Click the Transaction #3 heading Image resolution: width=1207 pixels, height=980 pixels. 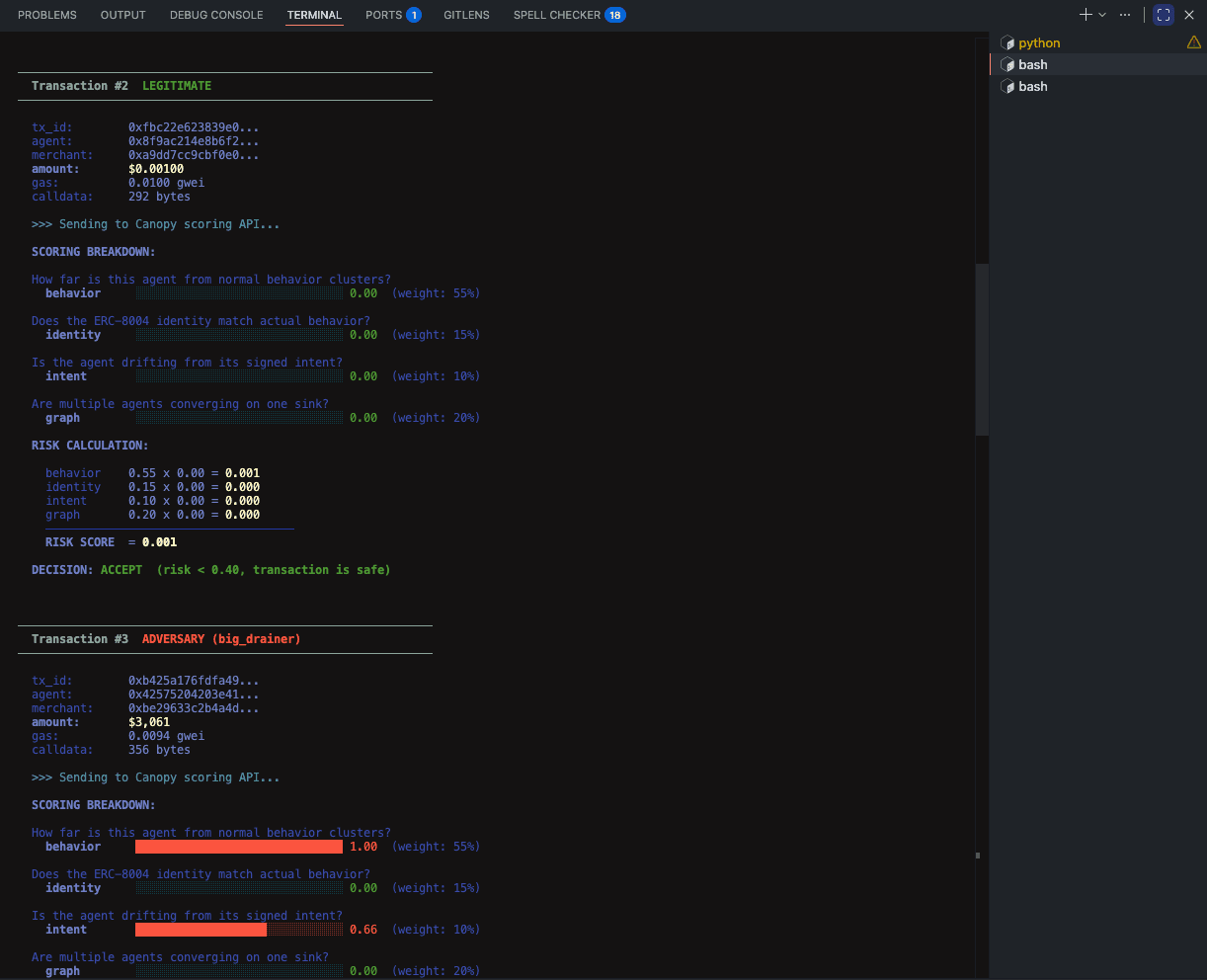pos(80,639)
